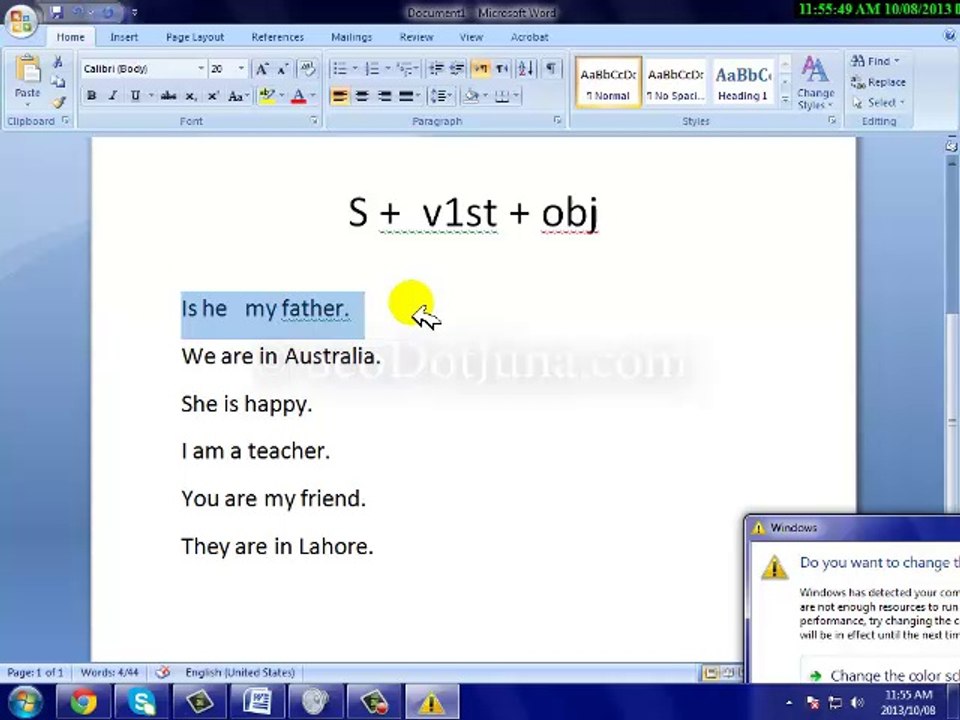
Task: Launch Chrome from the taskbar
Action: 83,702
